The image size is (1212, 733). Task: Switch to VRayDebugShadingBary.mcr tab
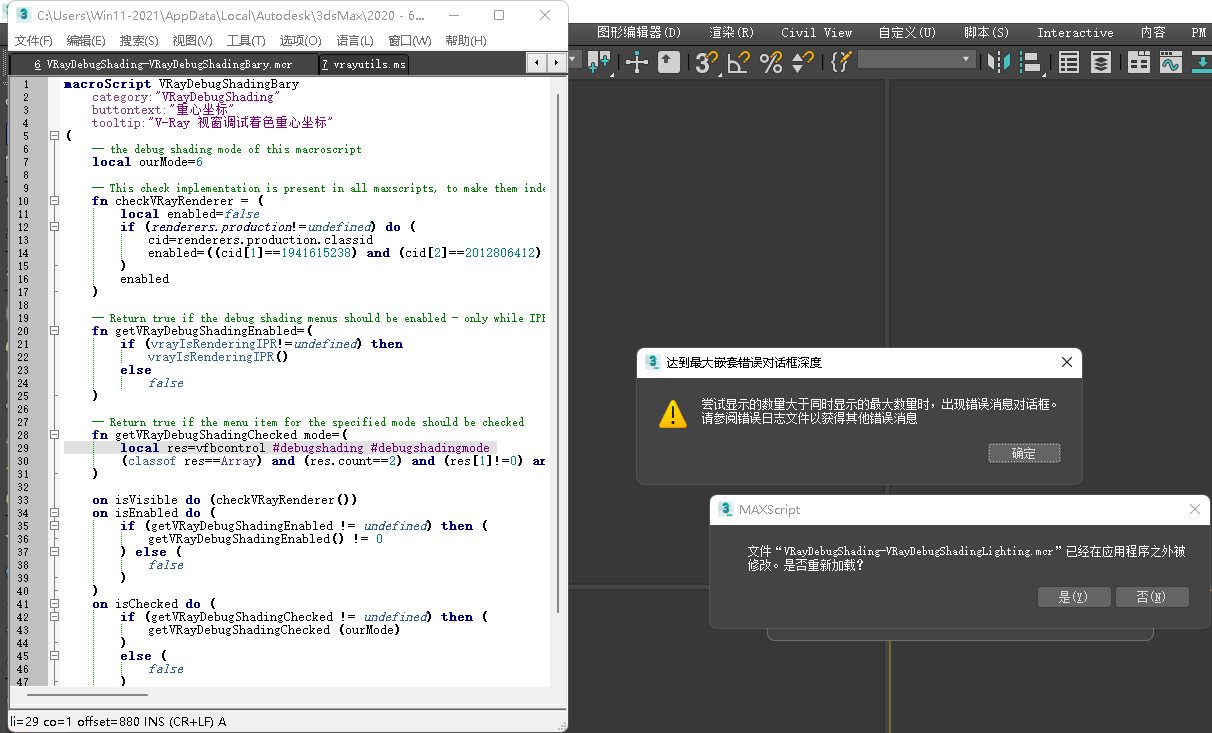pyautogui.click(x=163, y=64)
